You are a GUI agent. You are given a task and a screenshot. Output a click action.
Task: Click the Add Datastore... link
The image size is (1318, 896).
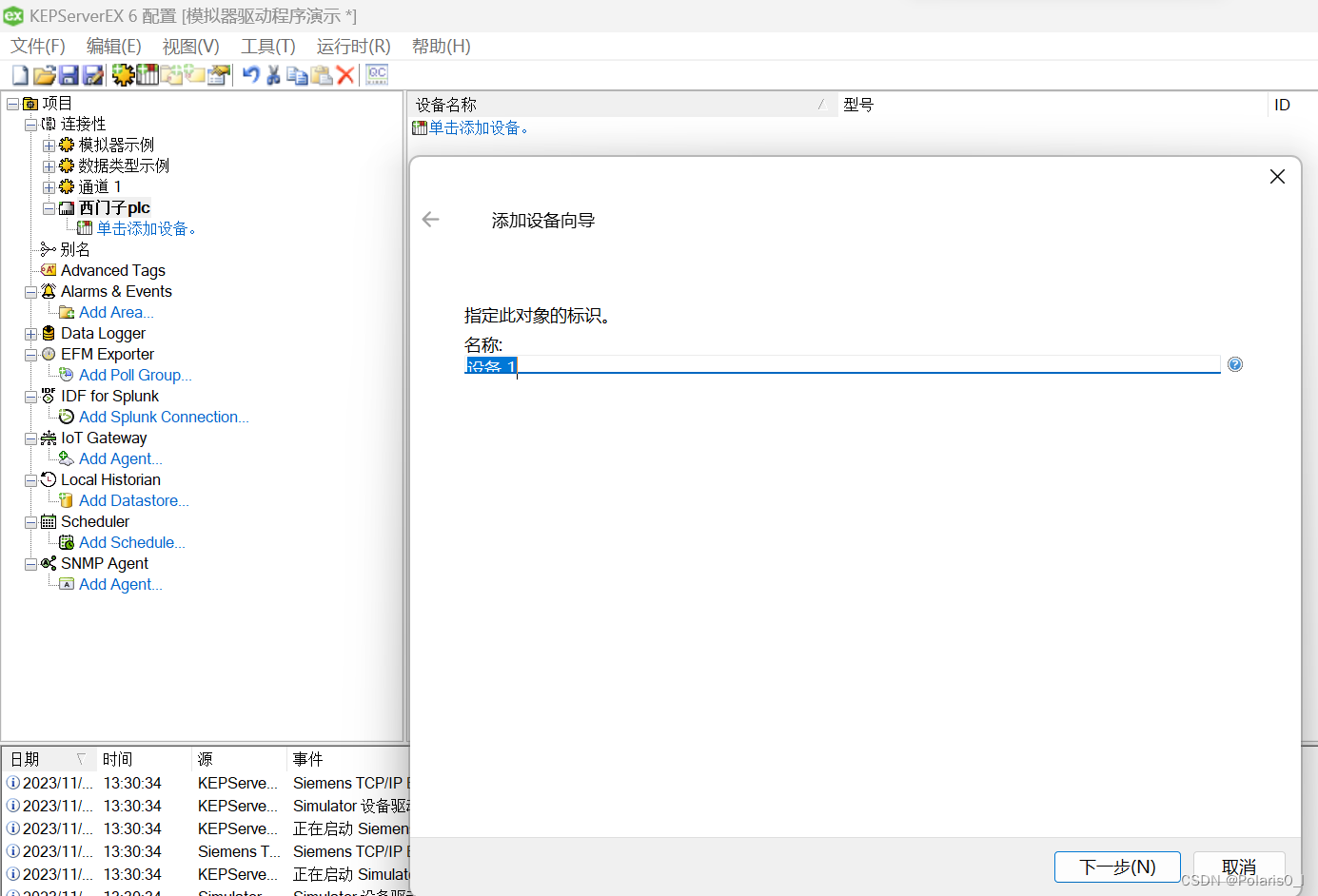134,500
